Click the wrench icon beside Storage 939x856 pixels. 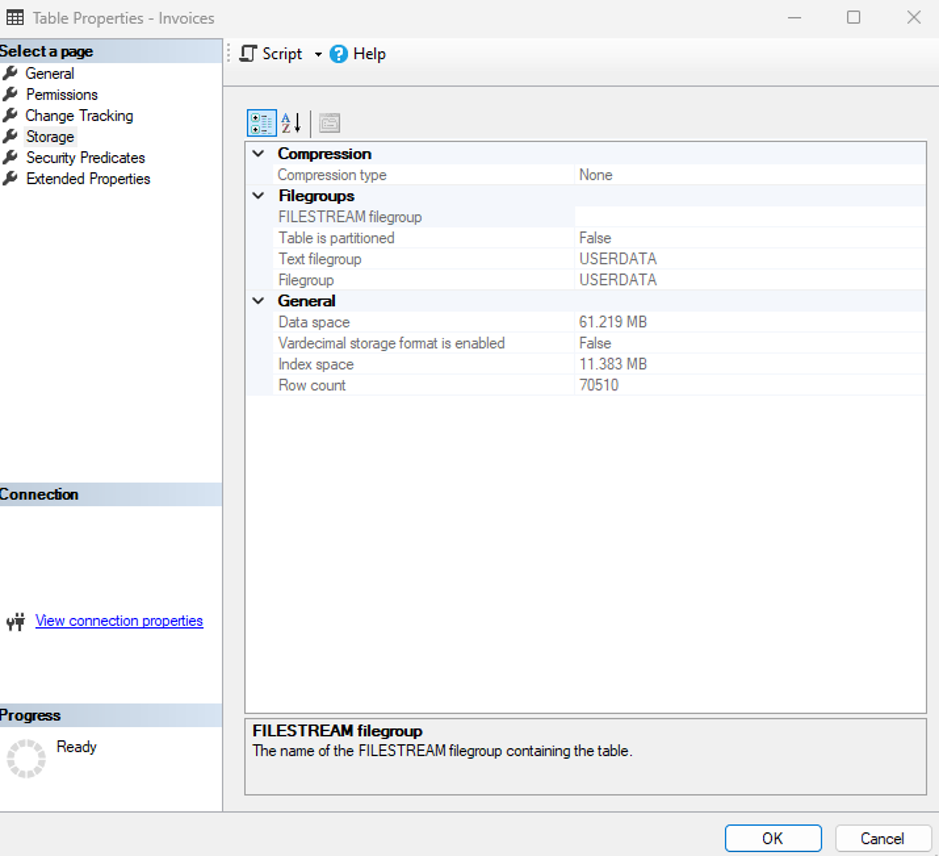click(10, 137)
